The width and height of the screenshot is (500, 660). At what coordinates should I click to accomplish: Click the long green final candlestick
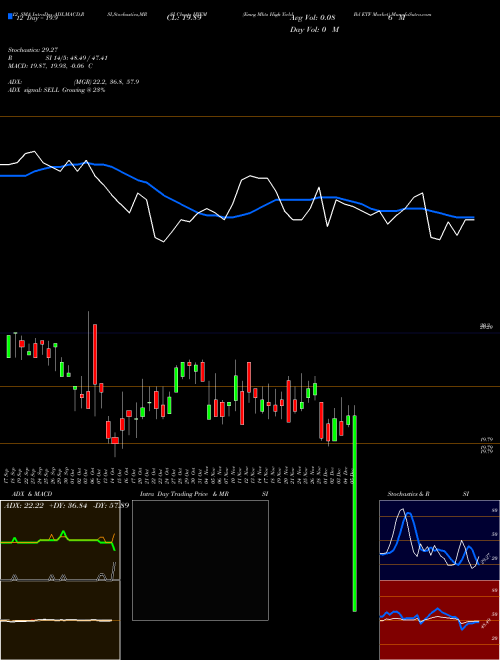(354, 513)
